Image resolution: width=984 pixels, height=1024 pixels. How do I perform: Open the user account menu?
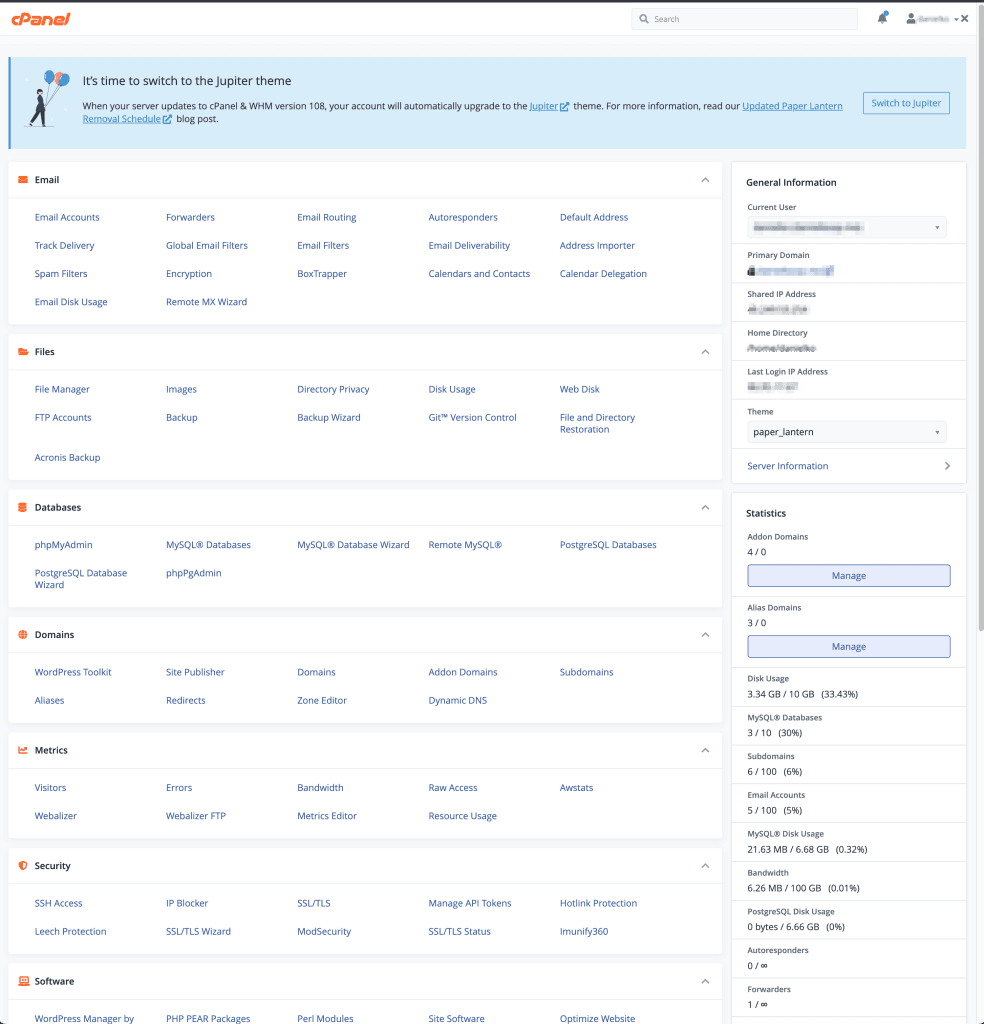tap(932, 19)
